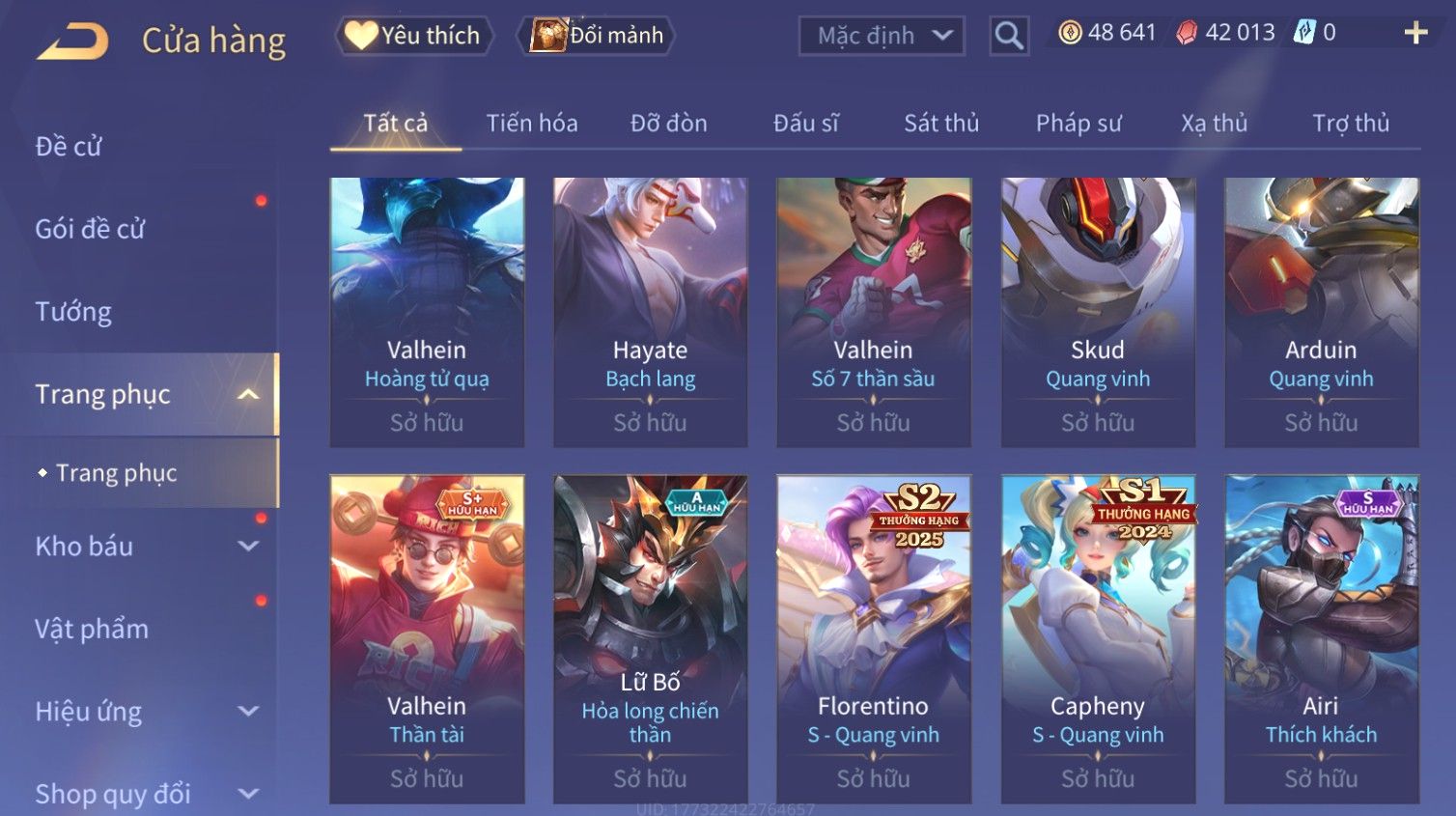The width and height of the screenshot is (1456, 816).
Task: Click the plus icon to add currency
Action: 1415,34
